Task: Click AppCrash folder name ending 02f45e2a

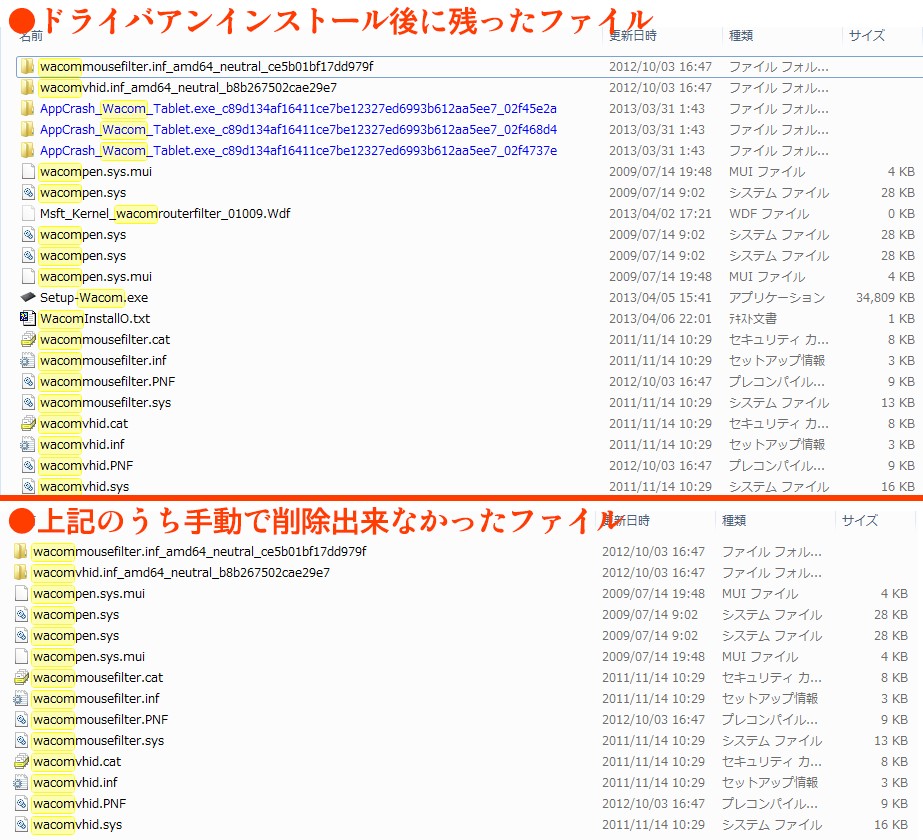Action: tap(298, 109)
